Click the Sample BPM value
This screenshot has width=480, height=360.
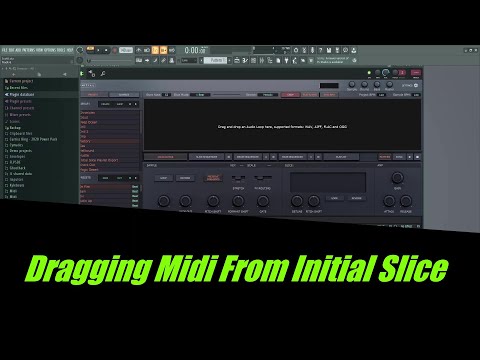coord(416,95)
